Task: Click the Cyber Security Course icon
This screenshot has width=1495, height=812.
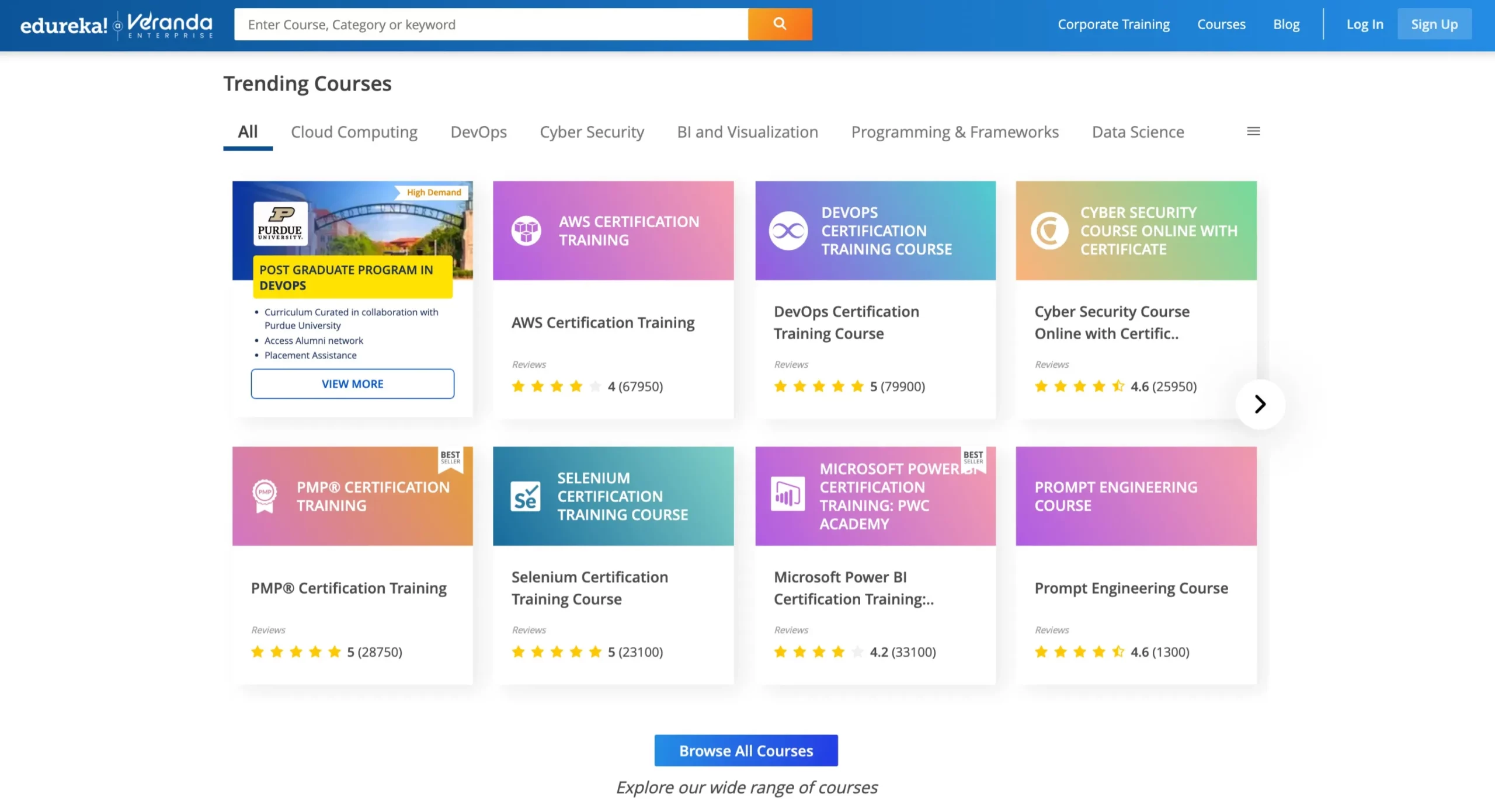Action: tap(1049, 230)
